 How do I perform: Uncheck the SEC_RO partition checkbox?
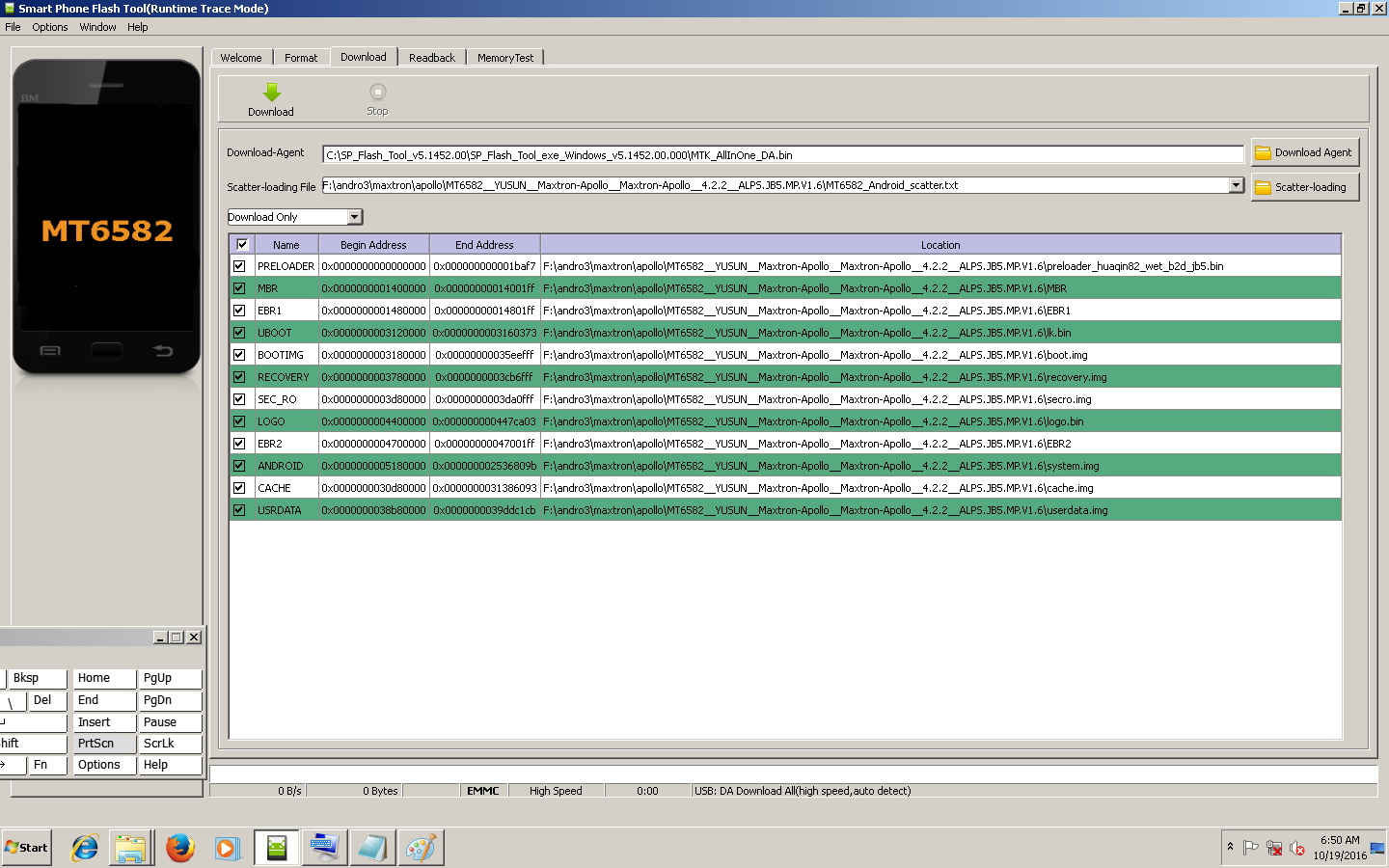click(x=239, y=399)
